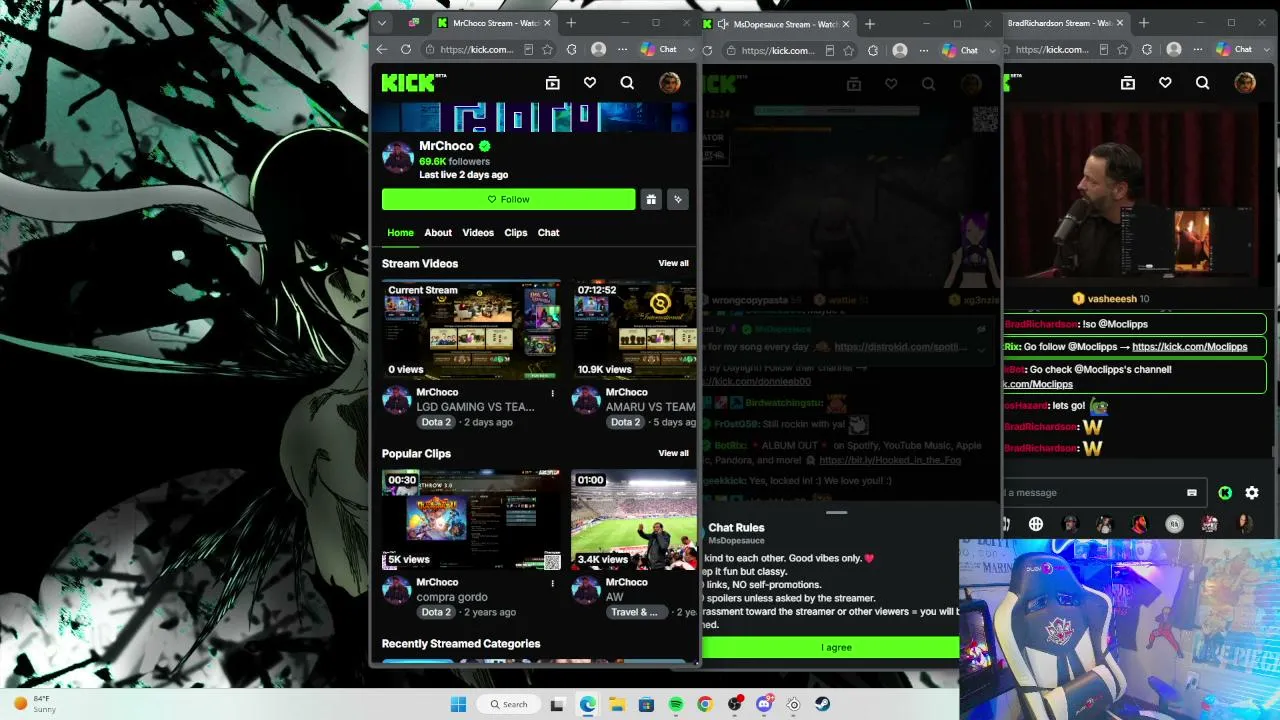Open File Explorer from taskbar

(617, 704)
